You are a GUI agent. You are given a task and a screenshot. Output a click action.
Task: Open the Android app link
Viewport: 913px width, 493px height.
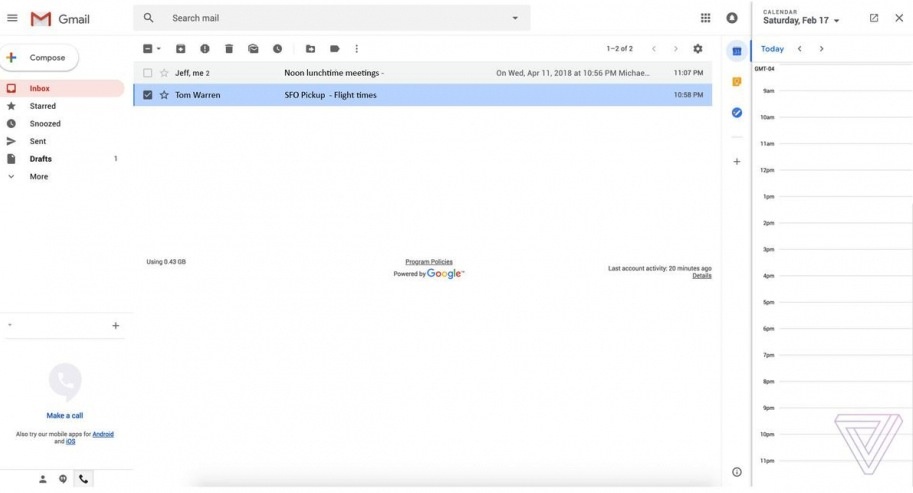tap(103, 434)
